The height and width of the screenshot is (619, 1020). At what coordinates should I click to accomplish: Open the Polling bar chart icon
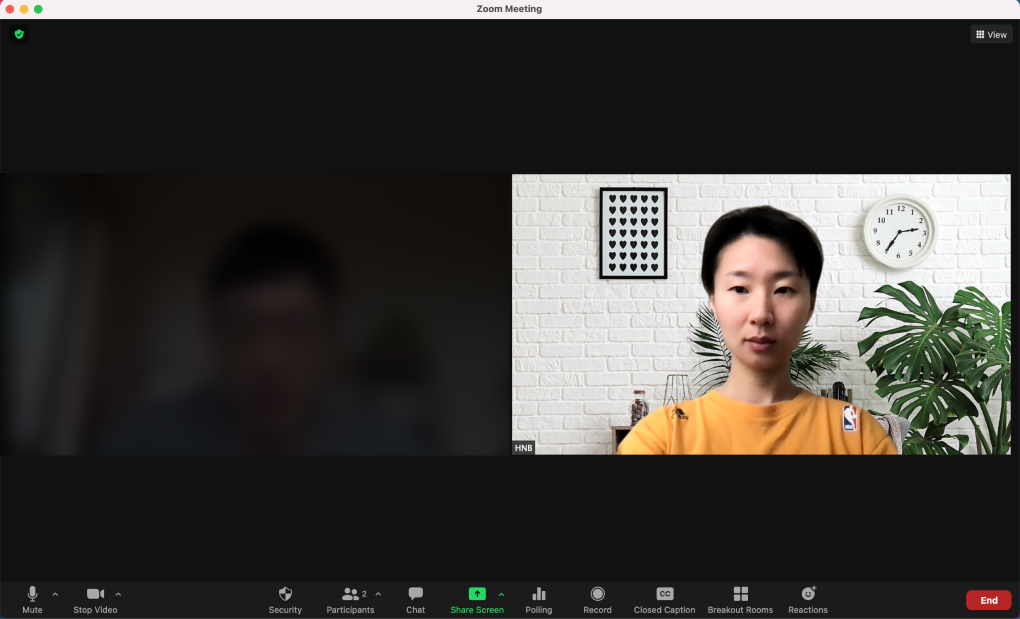coord(538,594)
